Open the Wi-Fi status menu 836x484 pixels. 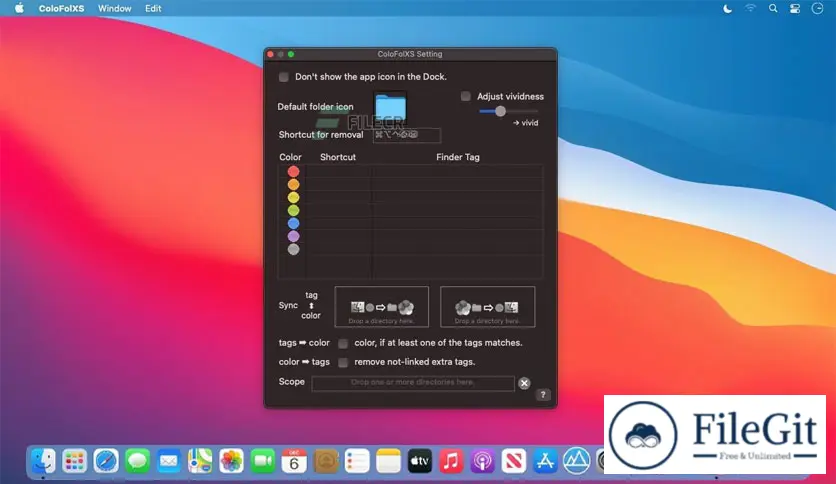(x=750, y=9)
